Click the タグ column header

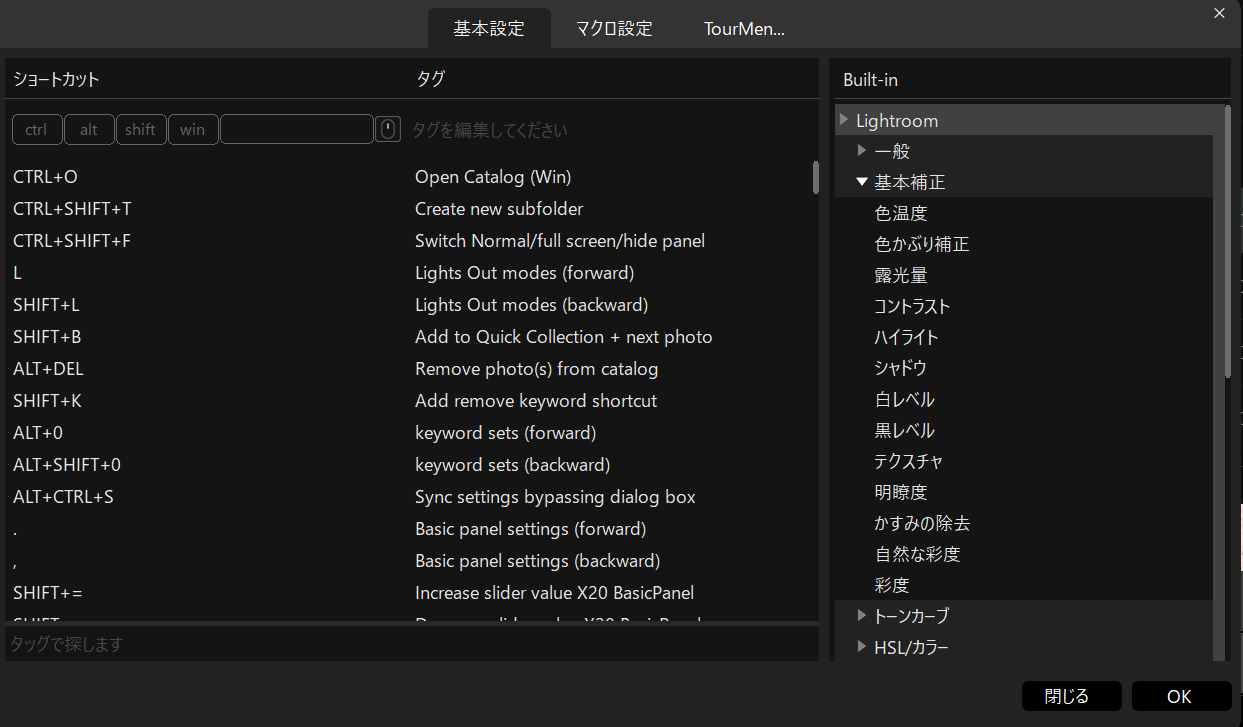tap(430, 79)
